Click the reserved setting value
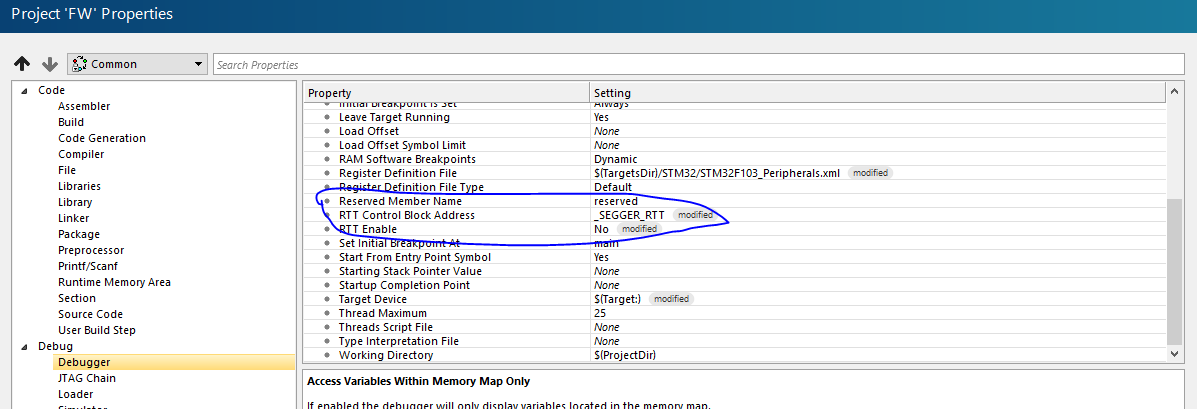The width and height of the screenshot is (1197, 409). tap(615, 201)
